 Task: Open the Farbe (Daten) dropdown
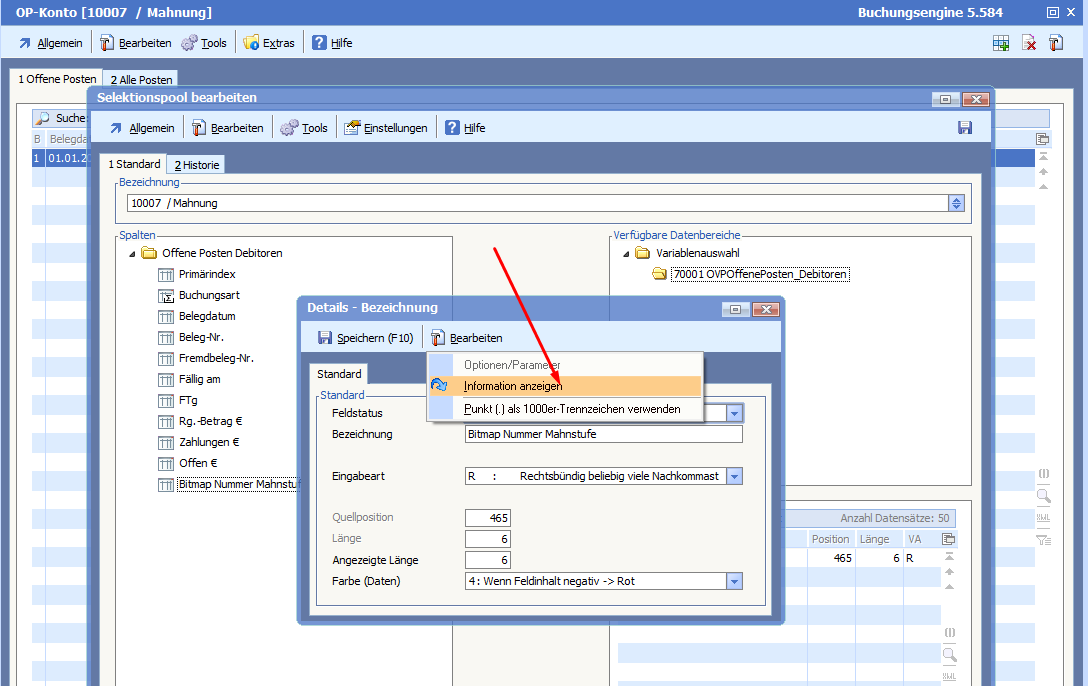point(735,582)
